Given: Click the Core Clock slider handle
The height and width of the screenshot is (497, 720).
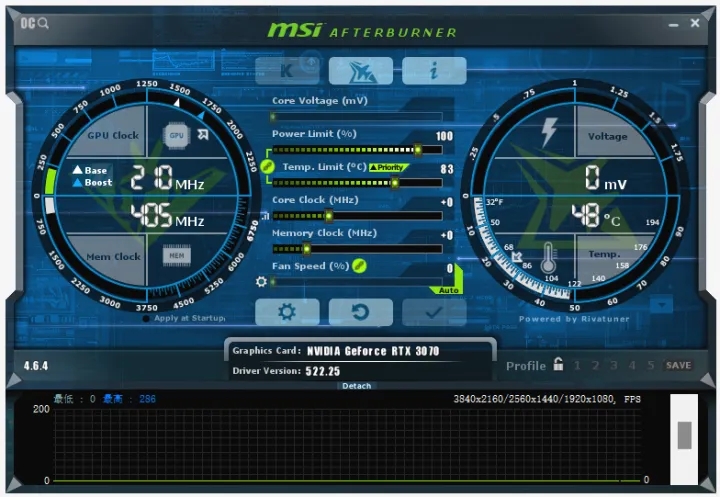Looking at the screenshot, I should pos(328,216).
